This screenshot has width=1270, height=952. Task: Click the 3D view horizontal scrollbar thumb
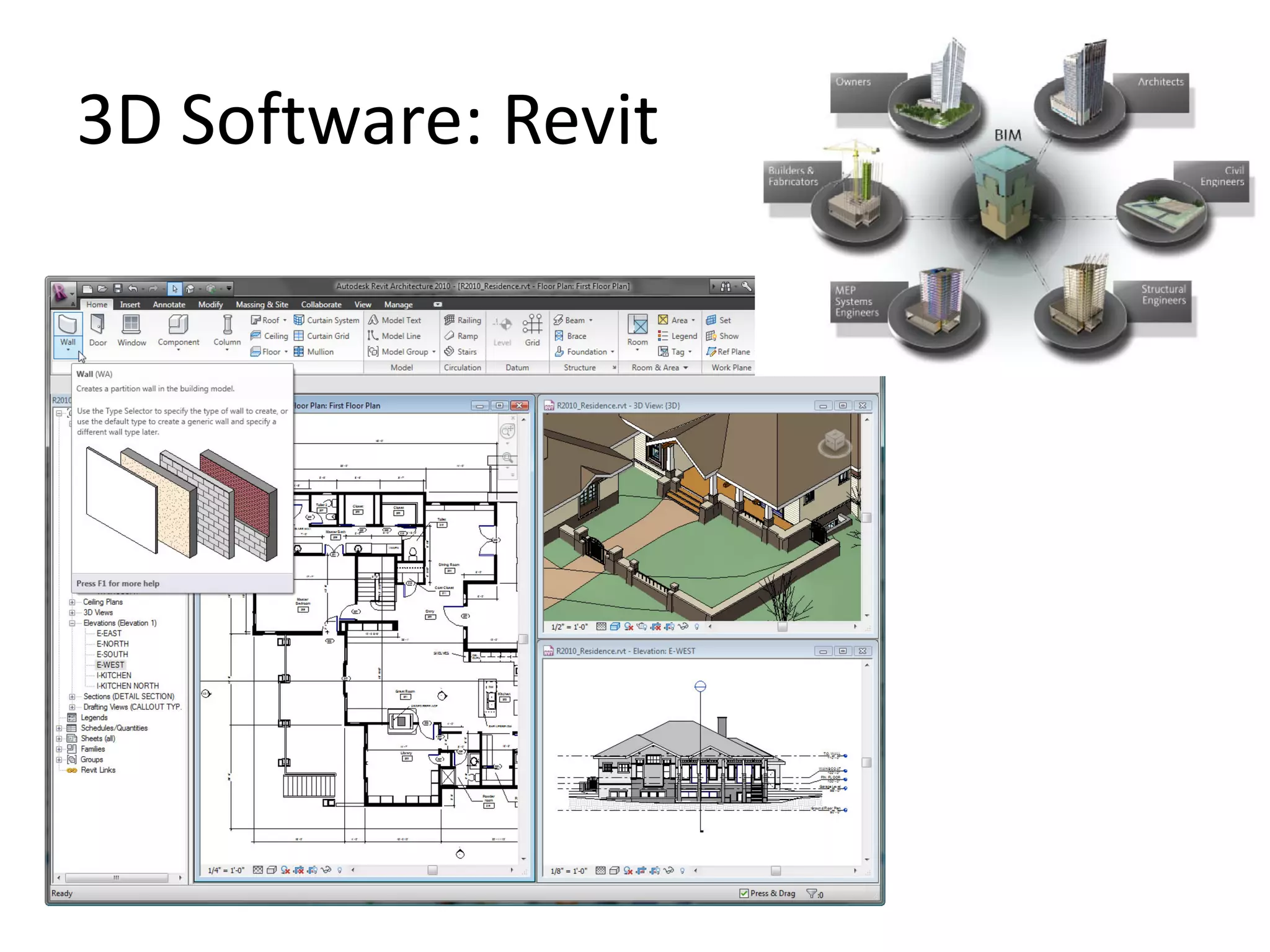tap(783, 627)
